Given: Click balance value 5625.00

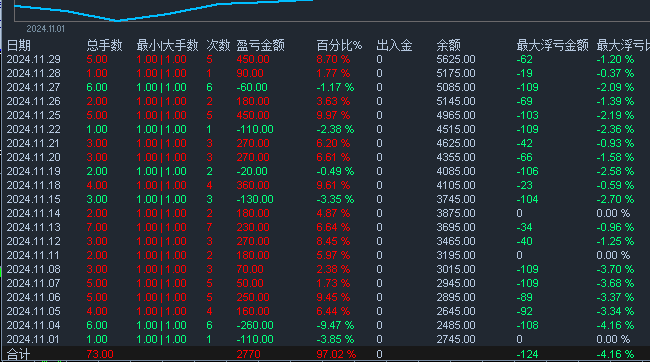Looking at the screenshot, I should (x=456, y=60).
